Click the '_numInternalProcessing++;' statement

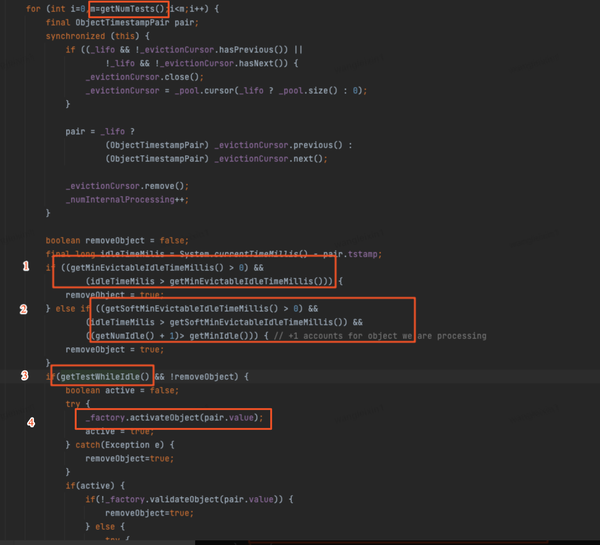(x=127, y=200)
